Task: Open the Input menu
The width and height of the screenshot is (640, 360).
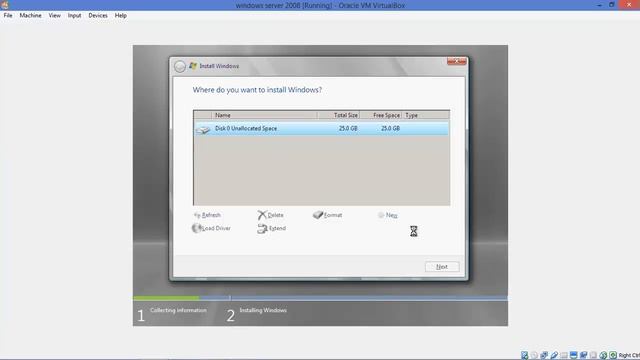Action: tap(74, 16)
